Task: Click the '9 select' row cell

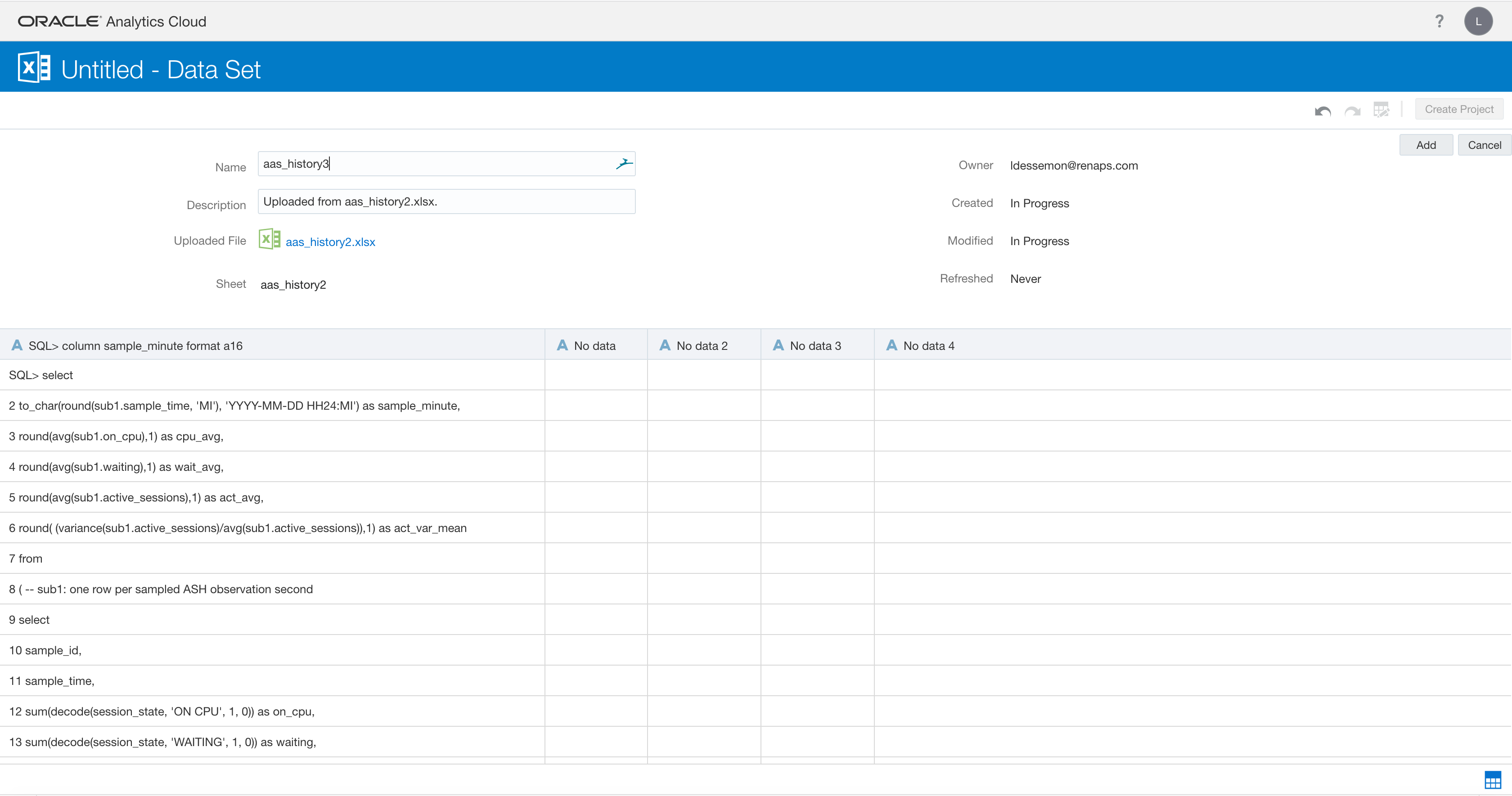Action: point(272,619)
